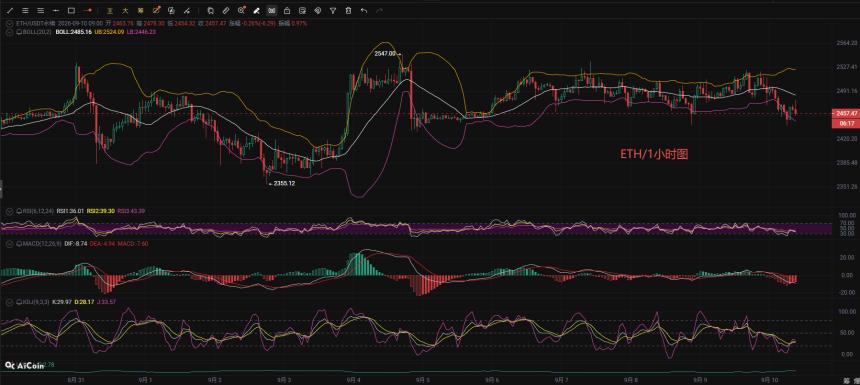Toggle the lock drawings icon

[287, 10]
